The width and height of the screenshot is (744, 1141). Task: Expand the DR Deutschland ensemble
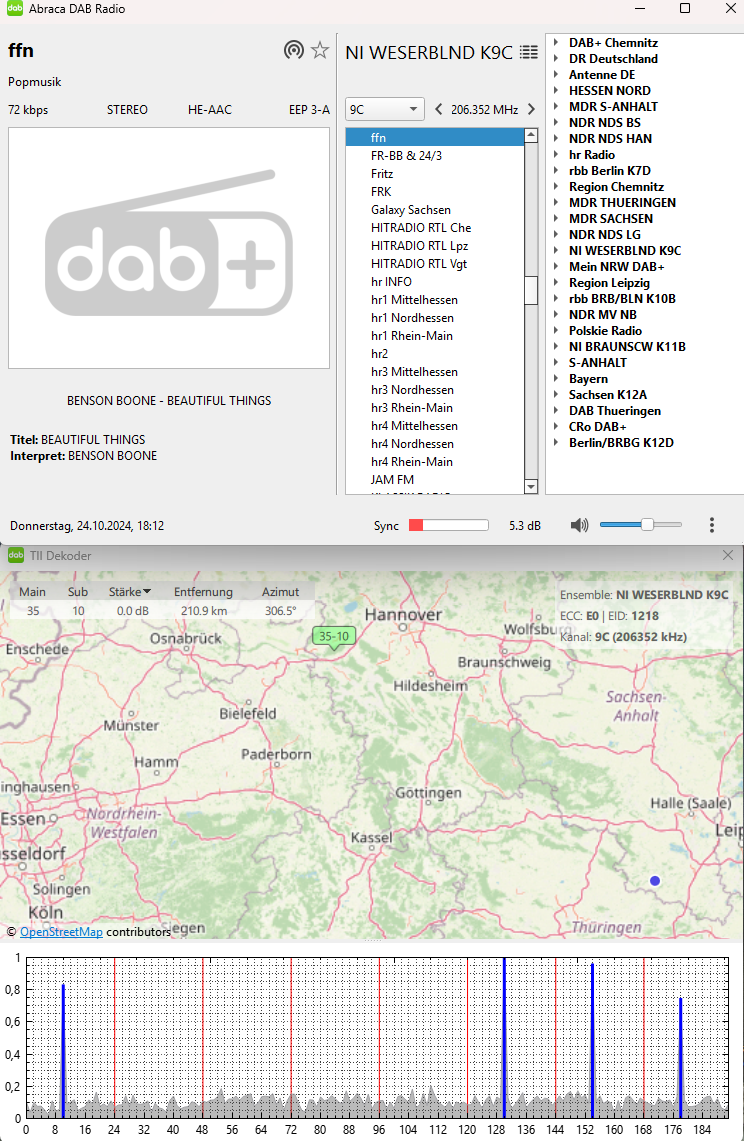pyautogui.click(x=555, y=59)
